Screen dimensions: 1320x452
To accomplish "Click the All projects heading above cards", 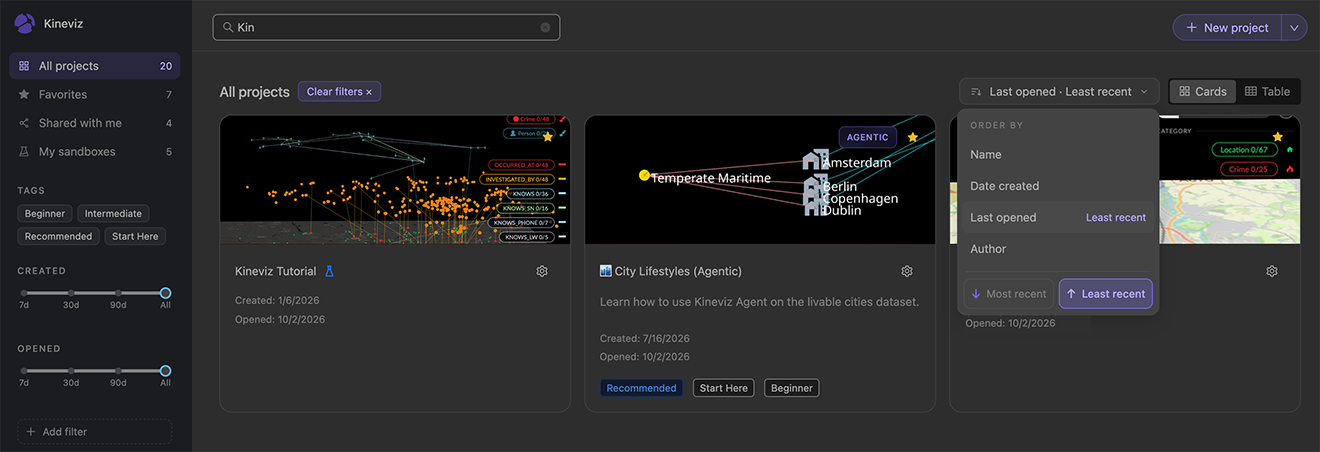I will click(254, 92).
